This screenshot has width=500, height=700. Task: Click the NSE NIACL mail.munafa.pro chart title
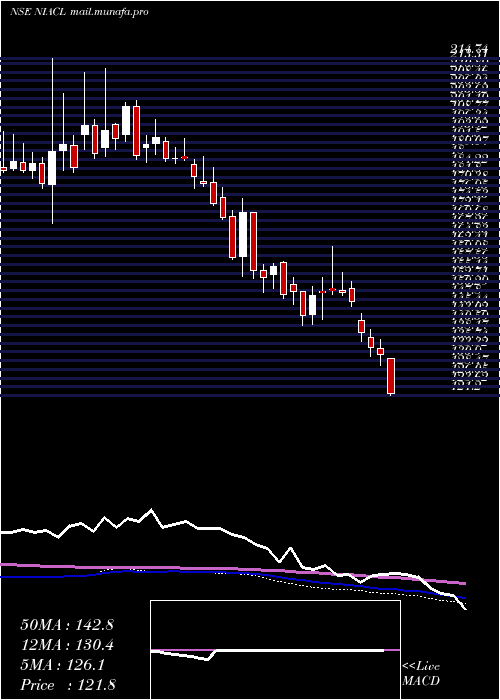click(x=79, y=12)
